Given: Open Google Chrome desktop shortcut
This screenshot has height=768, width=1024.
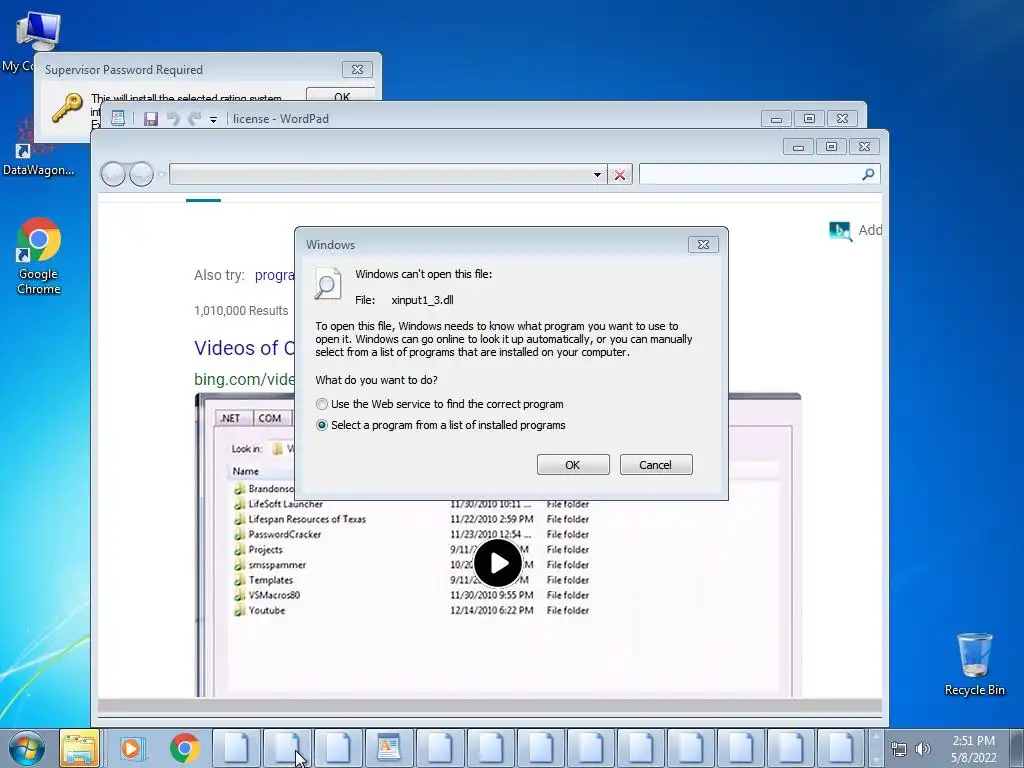Looking at the screenshot, I should click(39, 256).
